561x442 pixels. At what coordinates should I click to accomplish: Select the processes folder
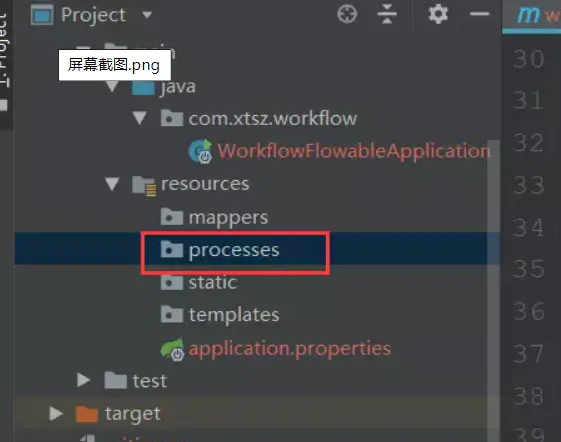[234, 249]
